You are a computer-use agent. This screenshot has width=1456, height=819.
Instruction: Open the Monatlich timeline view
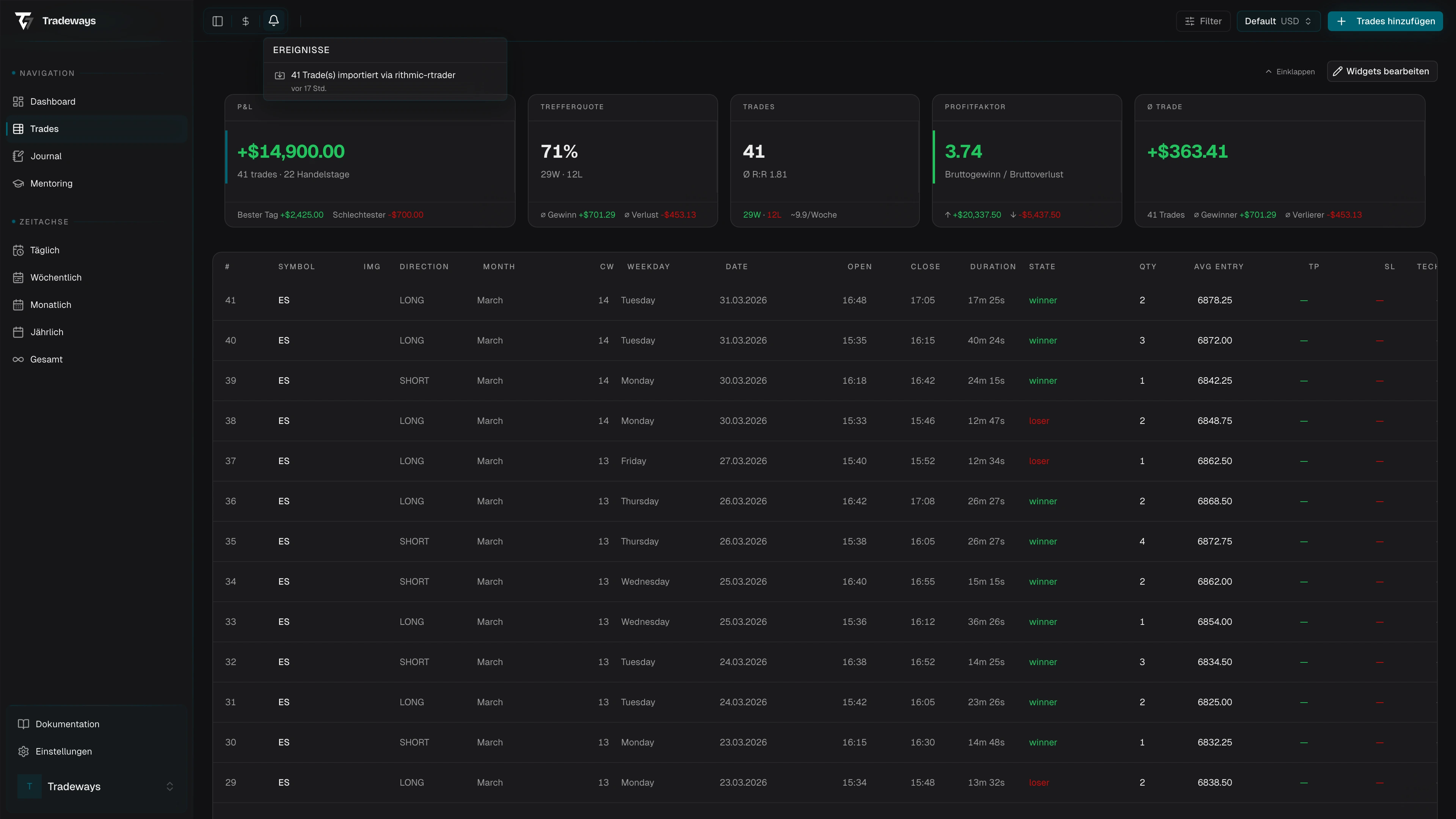(50, 304)
